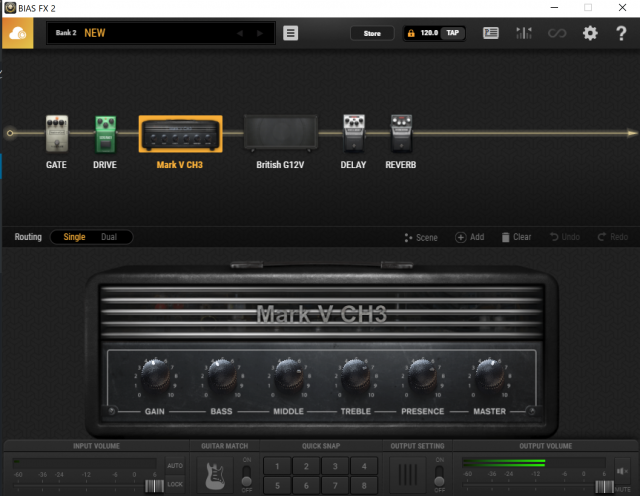Click the input volume slider handle
This screenshot has height=496, width=640.
(x=154, y=486)
